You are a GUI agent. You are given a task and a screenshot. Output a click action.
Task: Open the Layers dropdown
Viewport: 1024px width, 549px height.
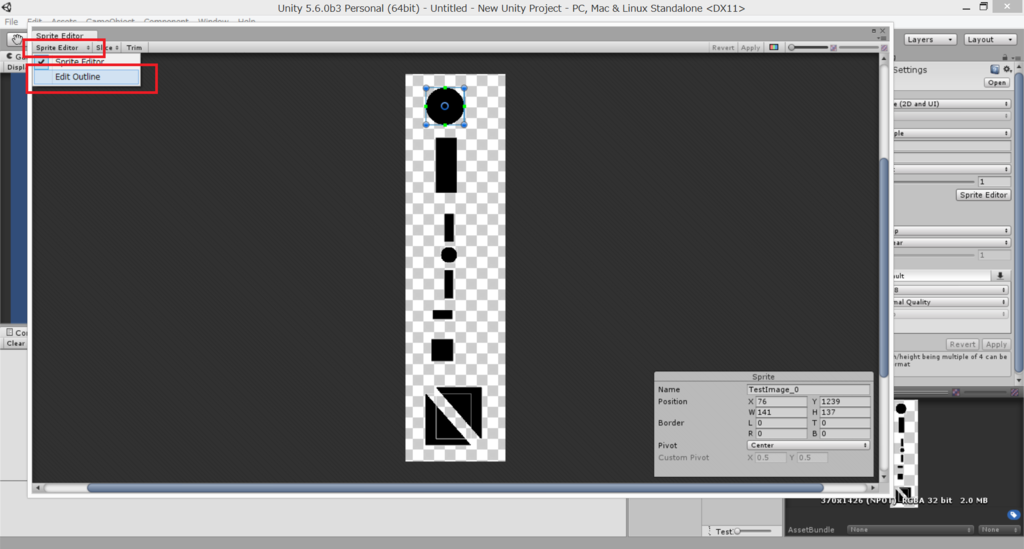point(930,40)
